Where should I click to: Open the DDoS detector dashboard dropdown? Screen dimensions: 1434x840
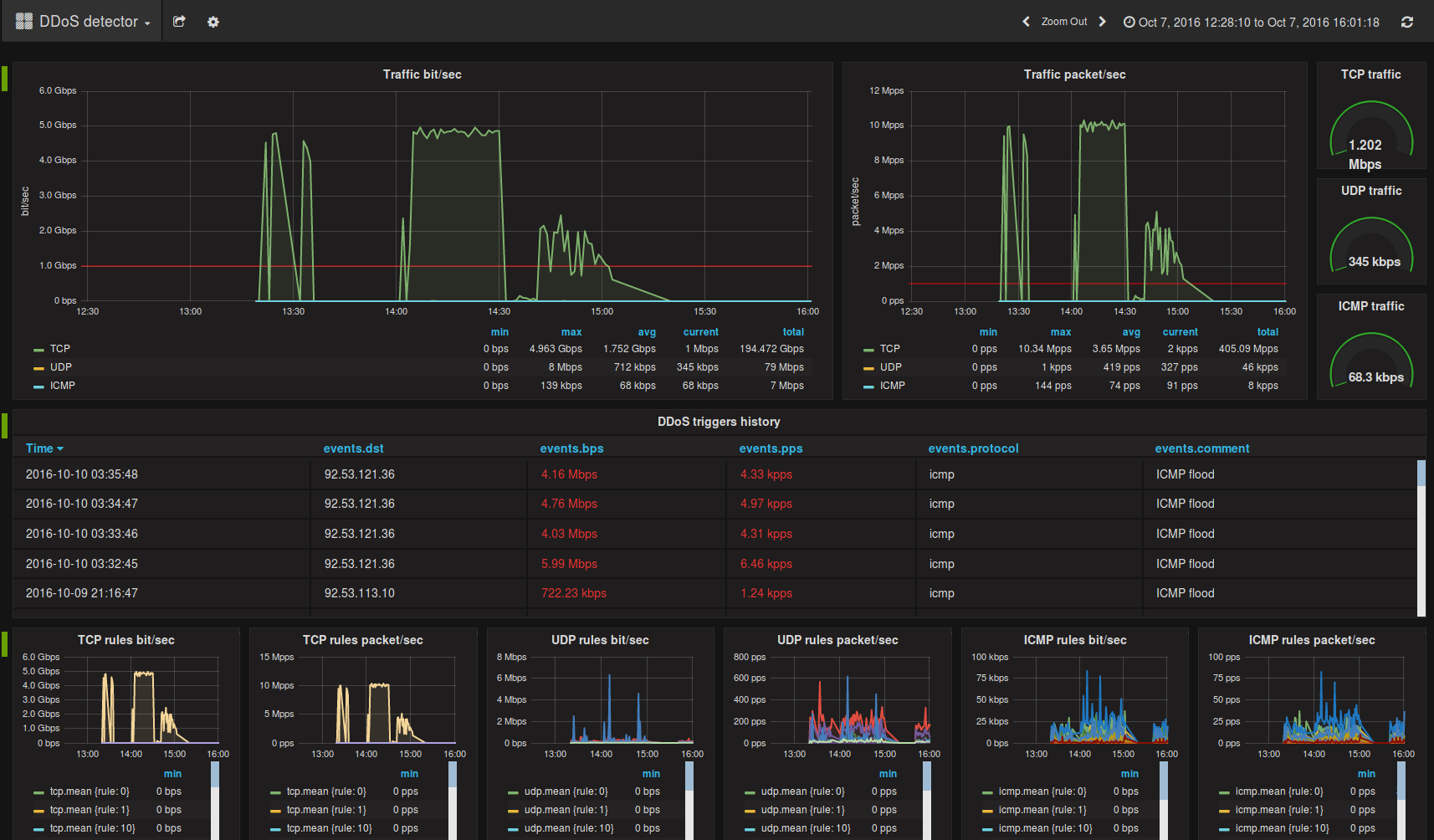82,22
